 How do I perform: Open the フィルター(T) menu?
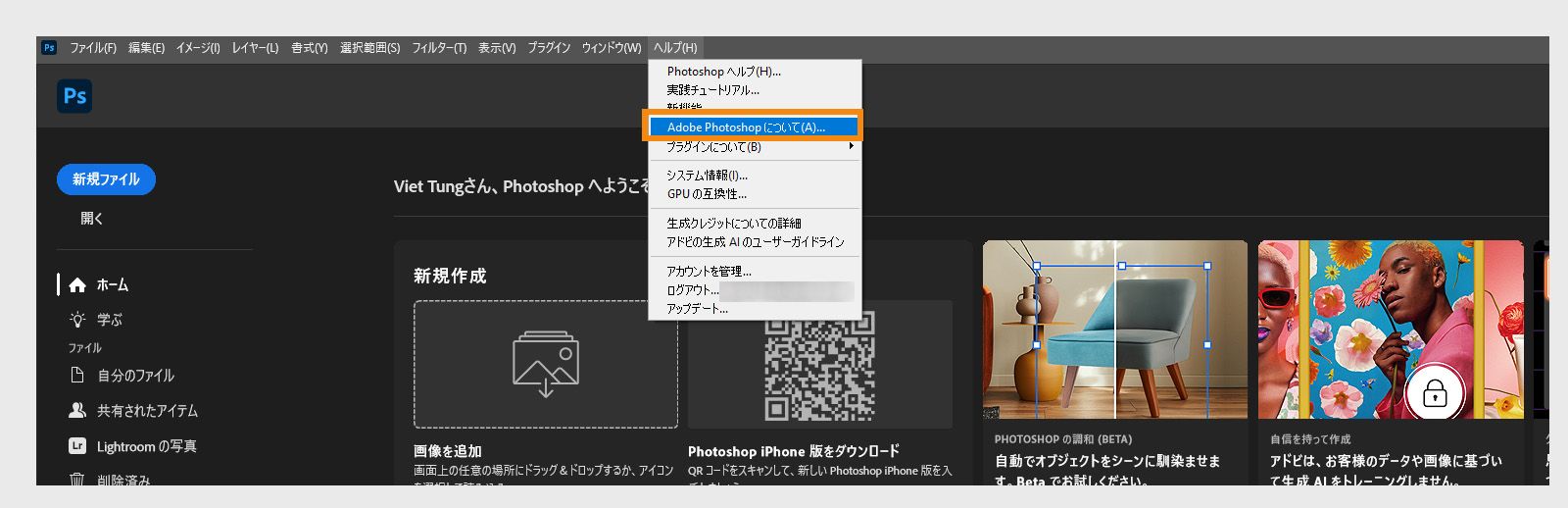[x=438, y=47]
